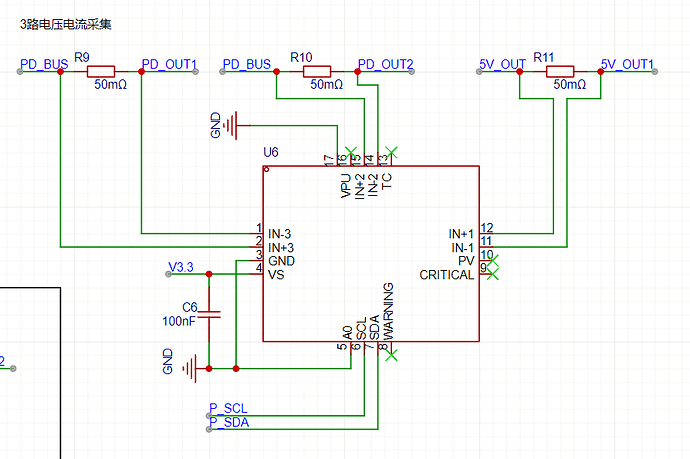Click the PD_OUT1 net label
690x459 pixels.
pyautogui.click(x=170, y=64)
